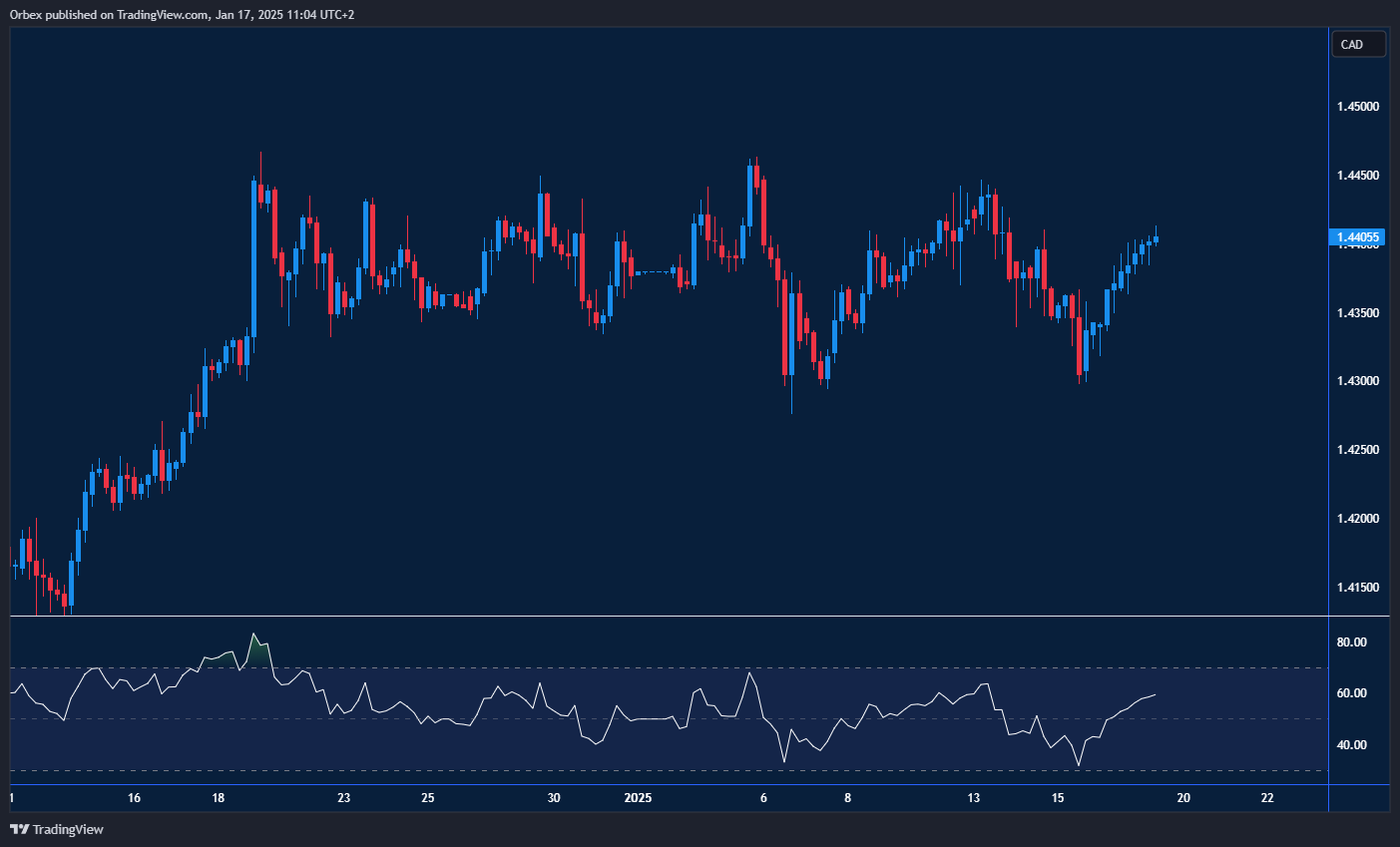Click the Orbex published on TradingView.com header text

182,14
